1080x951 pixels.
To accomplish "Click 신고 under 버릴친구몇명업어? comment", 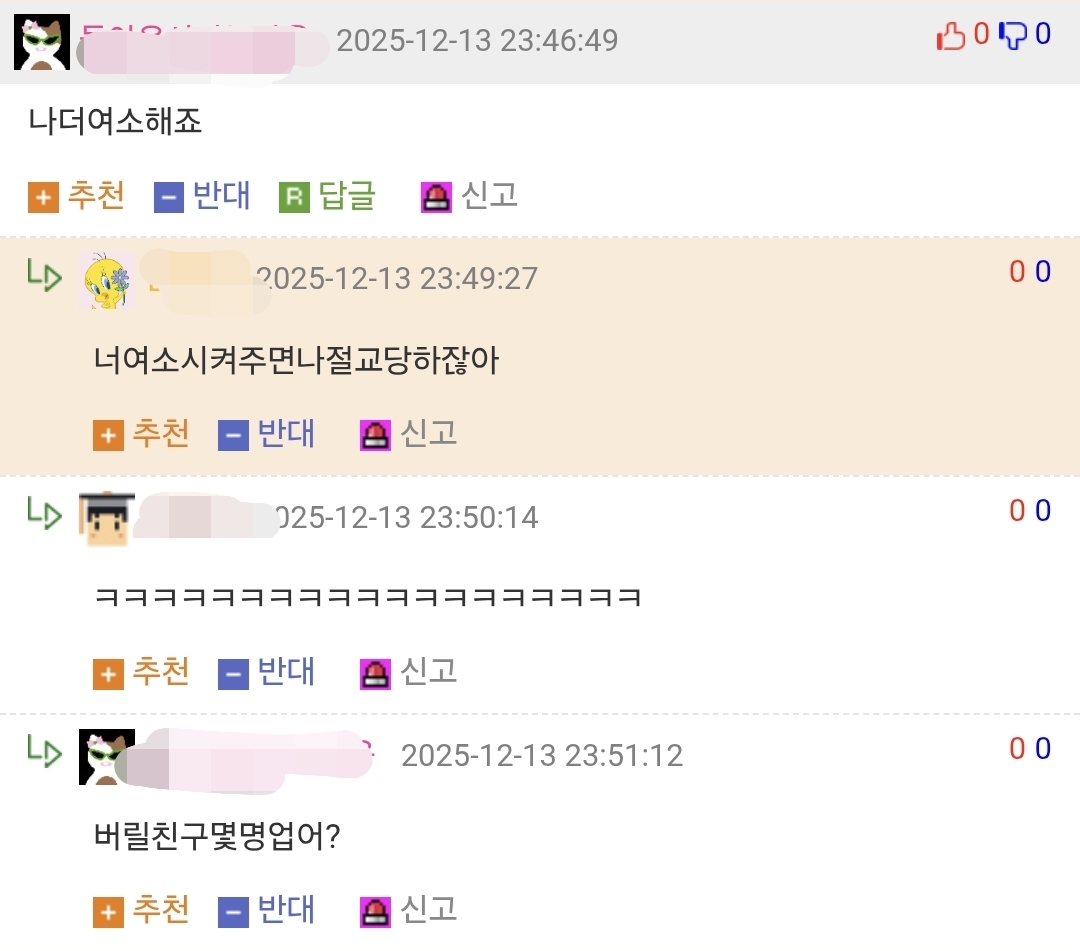I will [x=428, y=910].
